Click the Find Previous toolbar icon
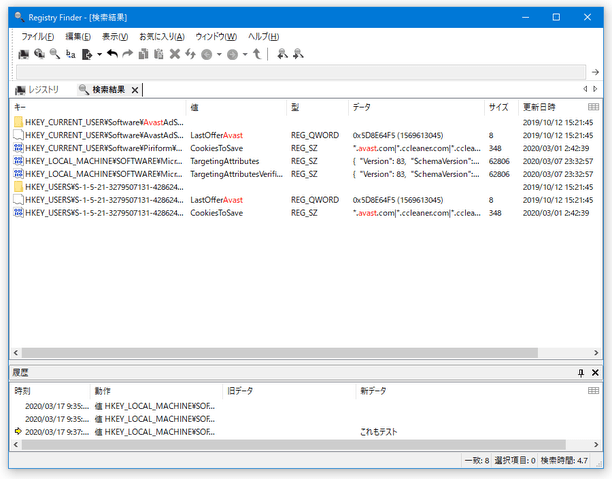The height and width of the screenshot is (479, 612). tap(283, 54)
